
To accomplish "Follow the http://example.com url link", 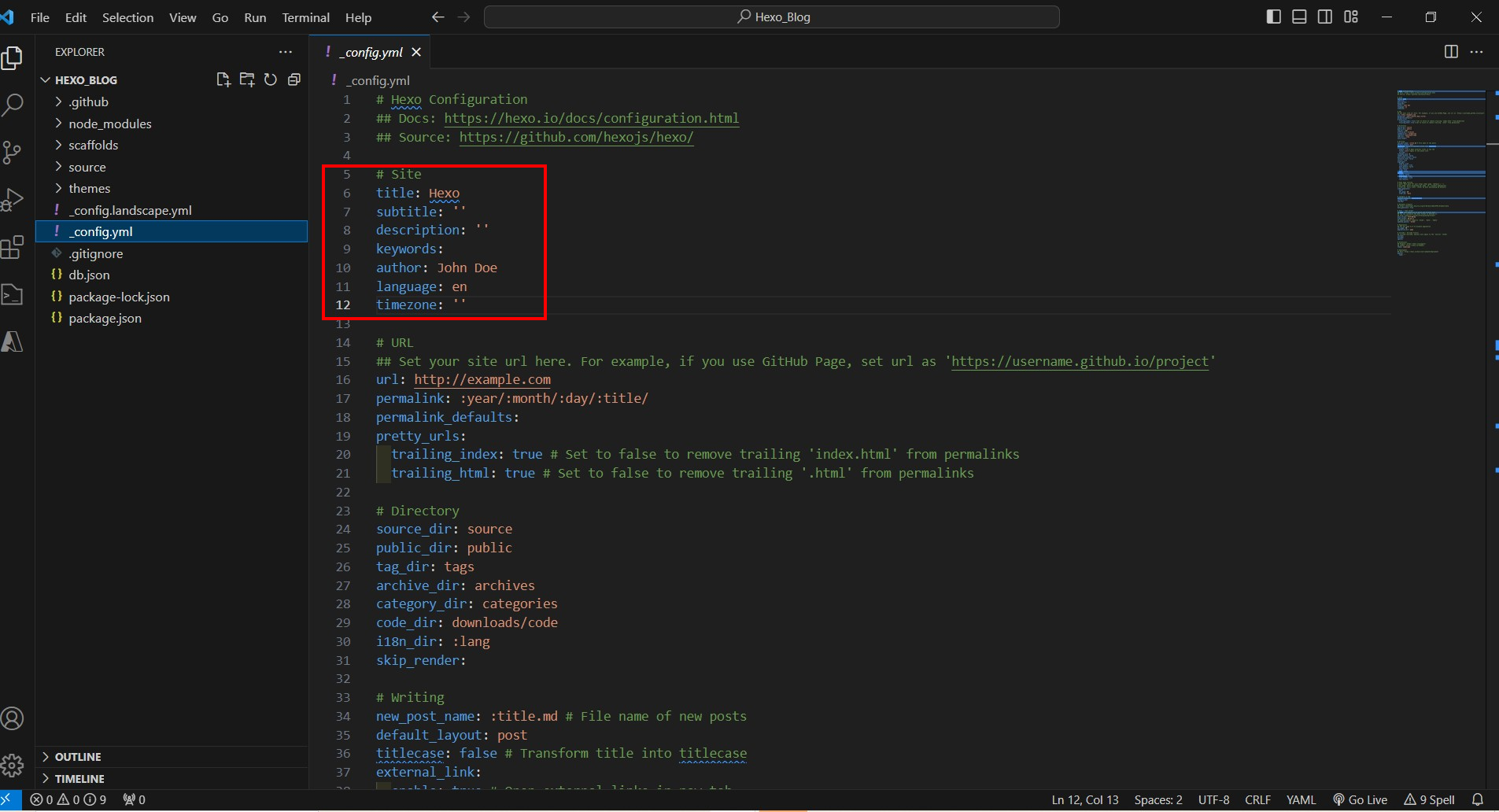I will (482, 379).
